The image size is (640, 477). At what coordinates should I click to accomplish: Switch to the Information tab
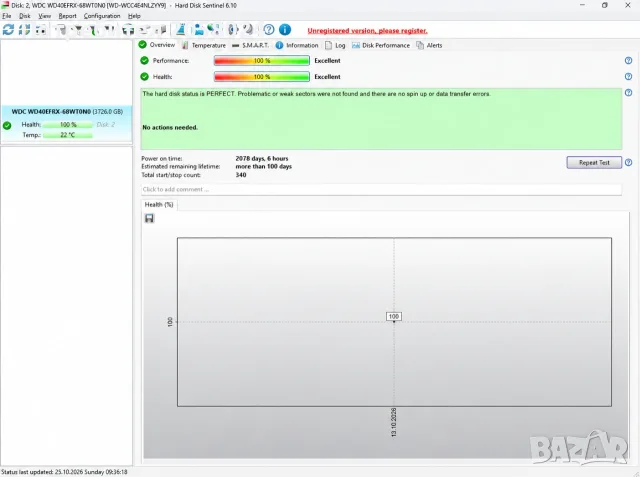coord(297,45)
